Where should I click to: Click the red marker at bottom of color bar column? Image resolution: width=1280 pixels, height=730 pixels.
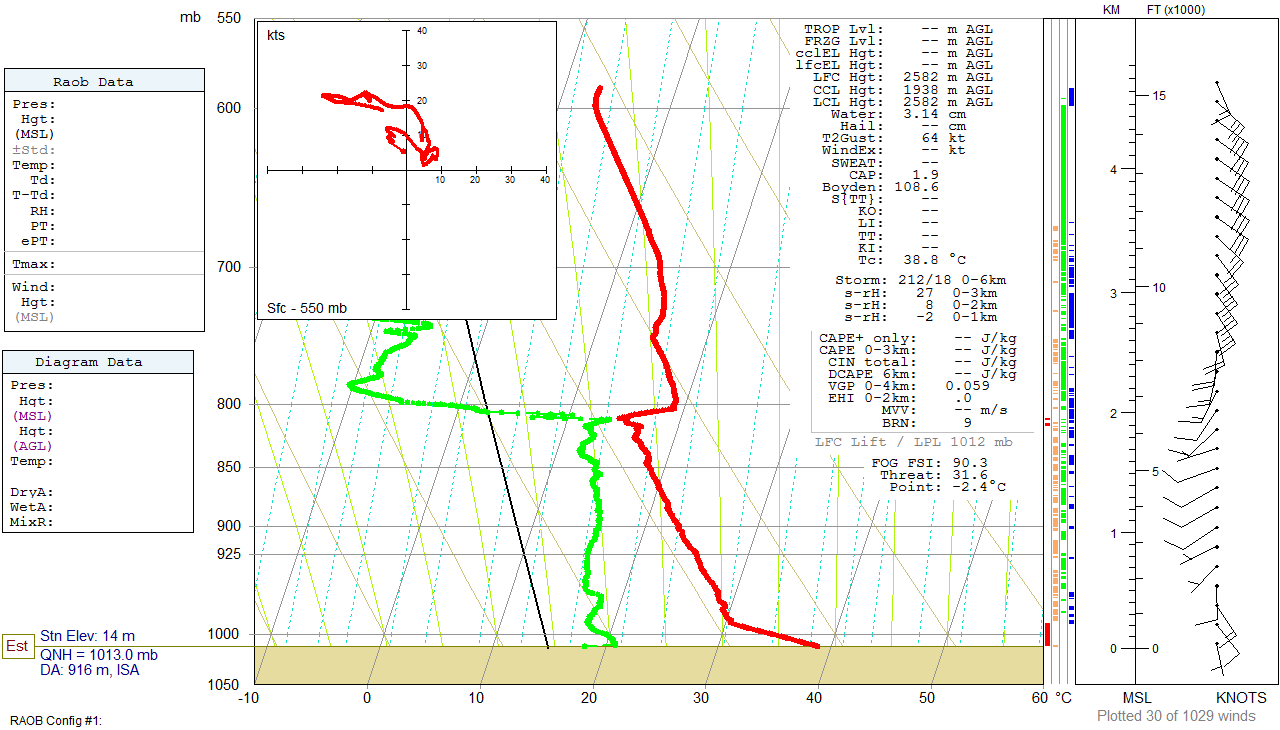pos(1047,634)
